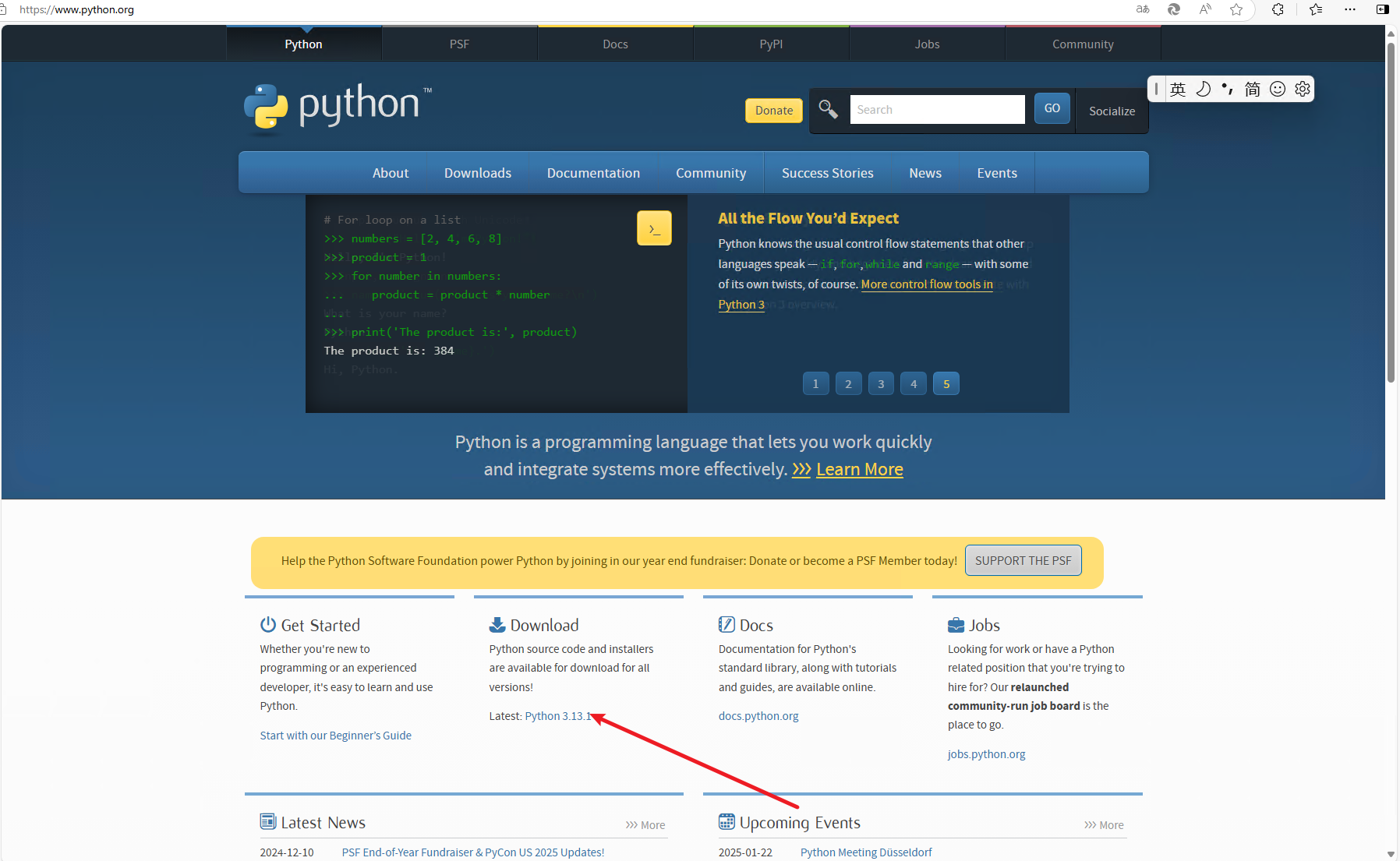Open More link beside Latest News
Screen dimensions: 1400x861
click(645, 825)
